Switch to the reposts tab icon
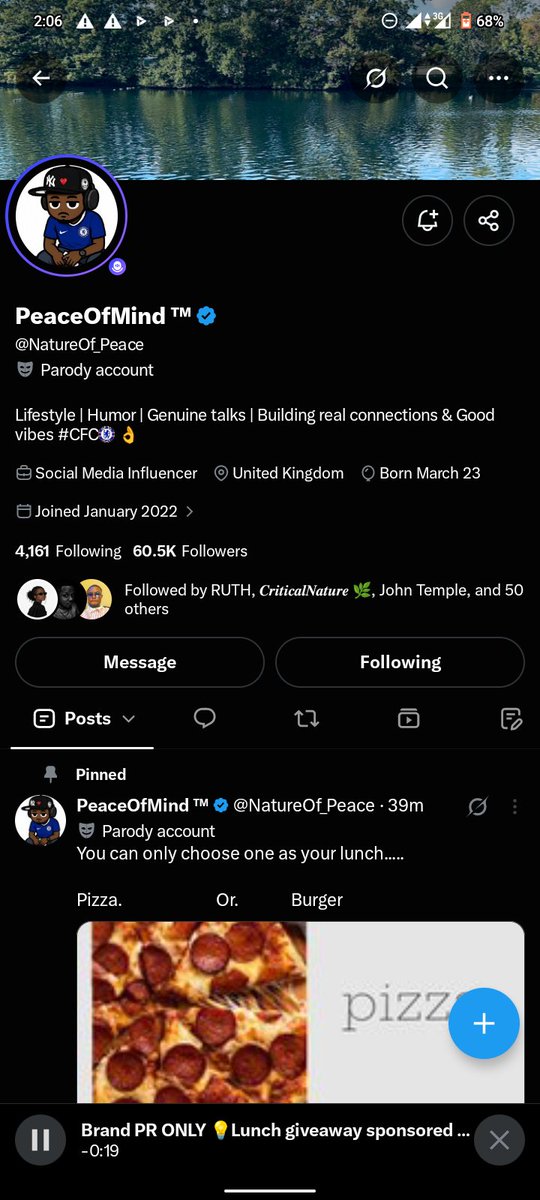This screenshot has height=1200, width=540. [307, 718]
